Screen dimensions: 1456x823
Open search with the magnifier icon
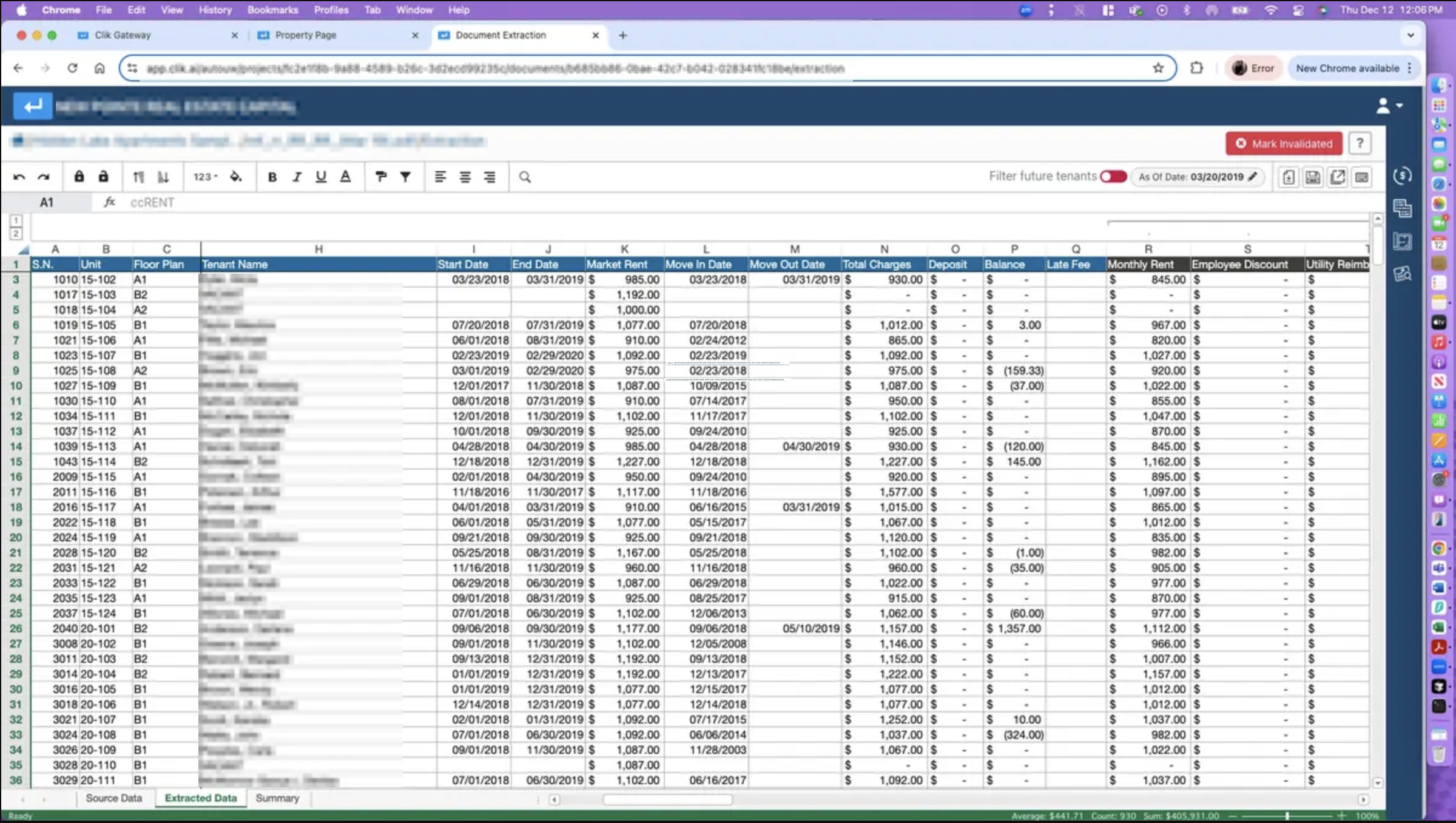click(525, 177)
